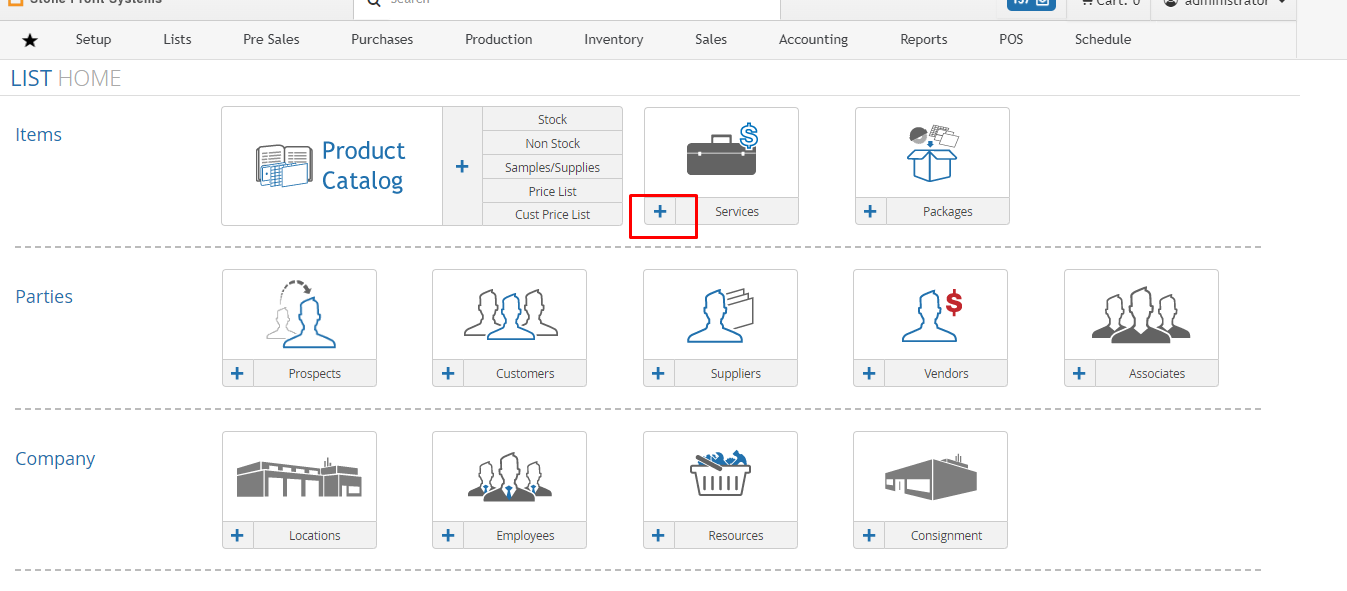
Task: Open the Samples/Supplies list
Action: [553, 167]
